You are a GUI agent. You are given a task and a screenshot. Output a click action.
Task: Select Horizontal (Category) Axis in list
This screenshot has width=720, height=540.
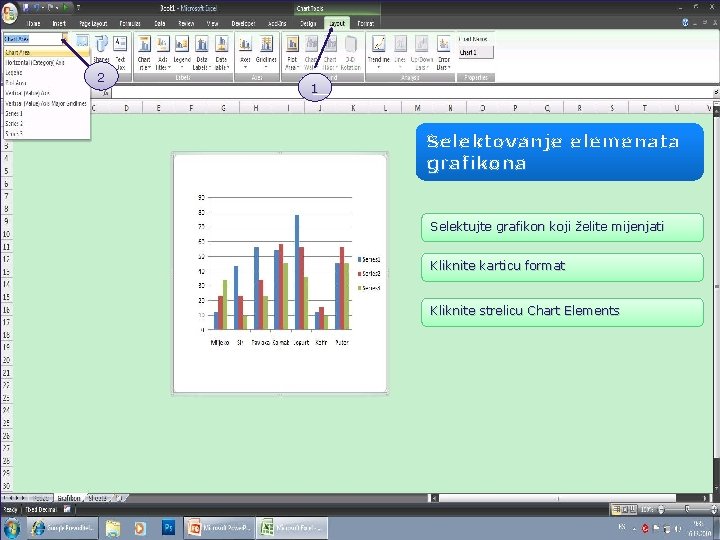(x=46, y=62)
